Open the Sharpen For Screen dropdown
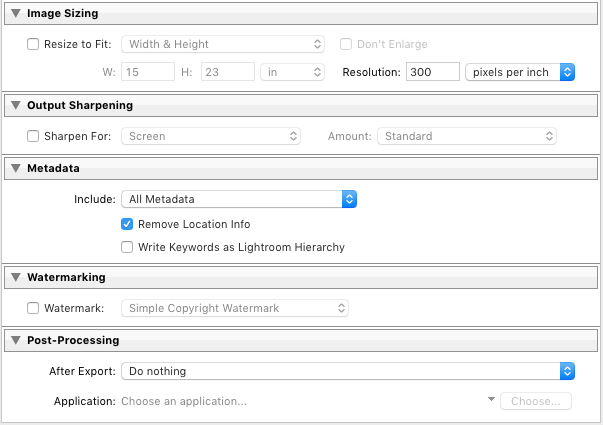The width and height of the screenshot is (603, 425). click(211, 136)
